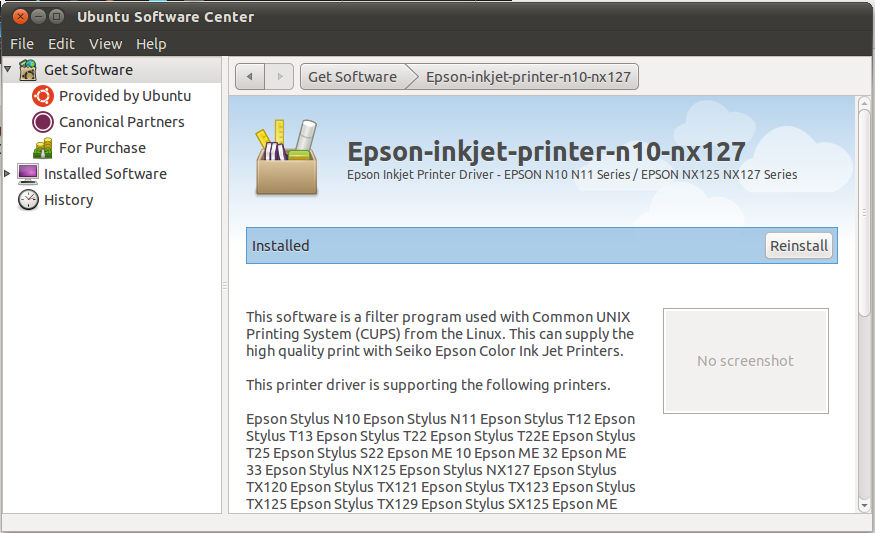Click the For Purchase coins icon
875x533 pixels.
pos(42,148)
